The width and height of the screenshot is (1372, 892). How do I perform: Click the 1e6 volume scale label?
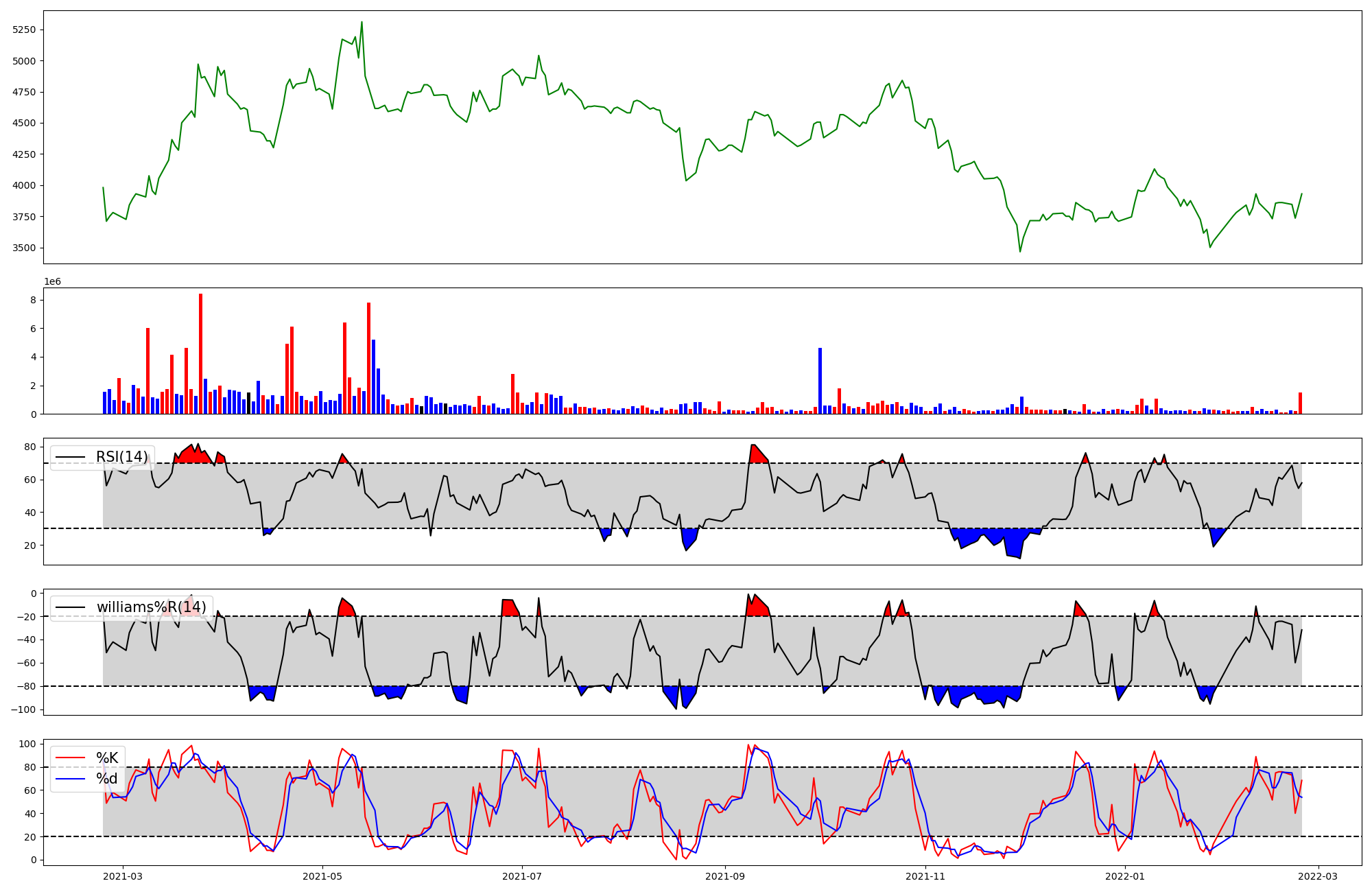click(53, 282)
